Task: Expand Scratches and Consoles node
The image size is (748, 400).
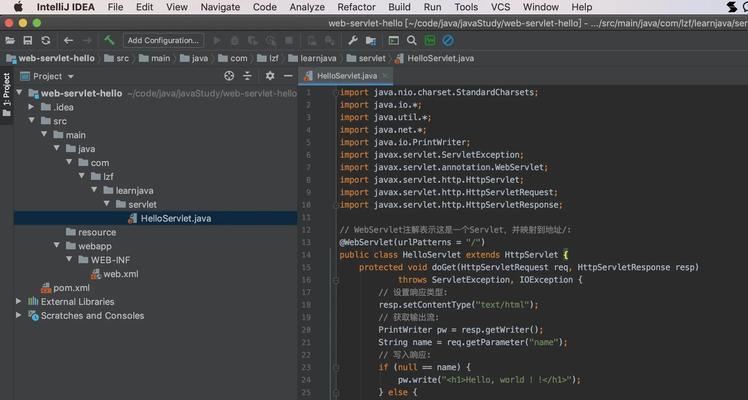Action: 19,315
